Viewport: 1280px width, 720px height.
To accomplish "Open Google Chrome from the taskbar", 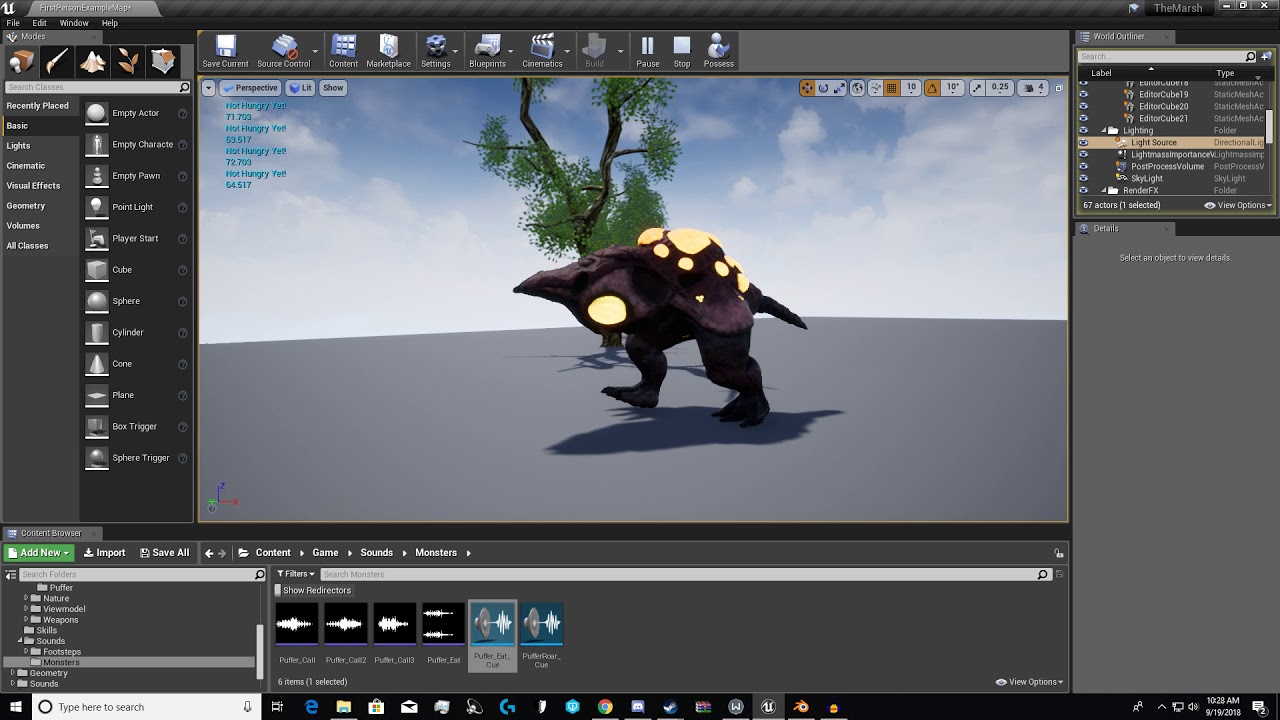I will pos(605,707).
